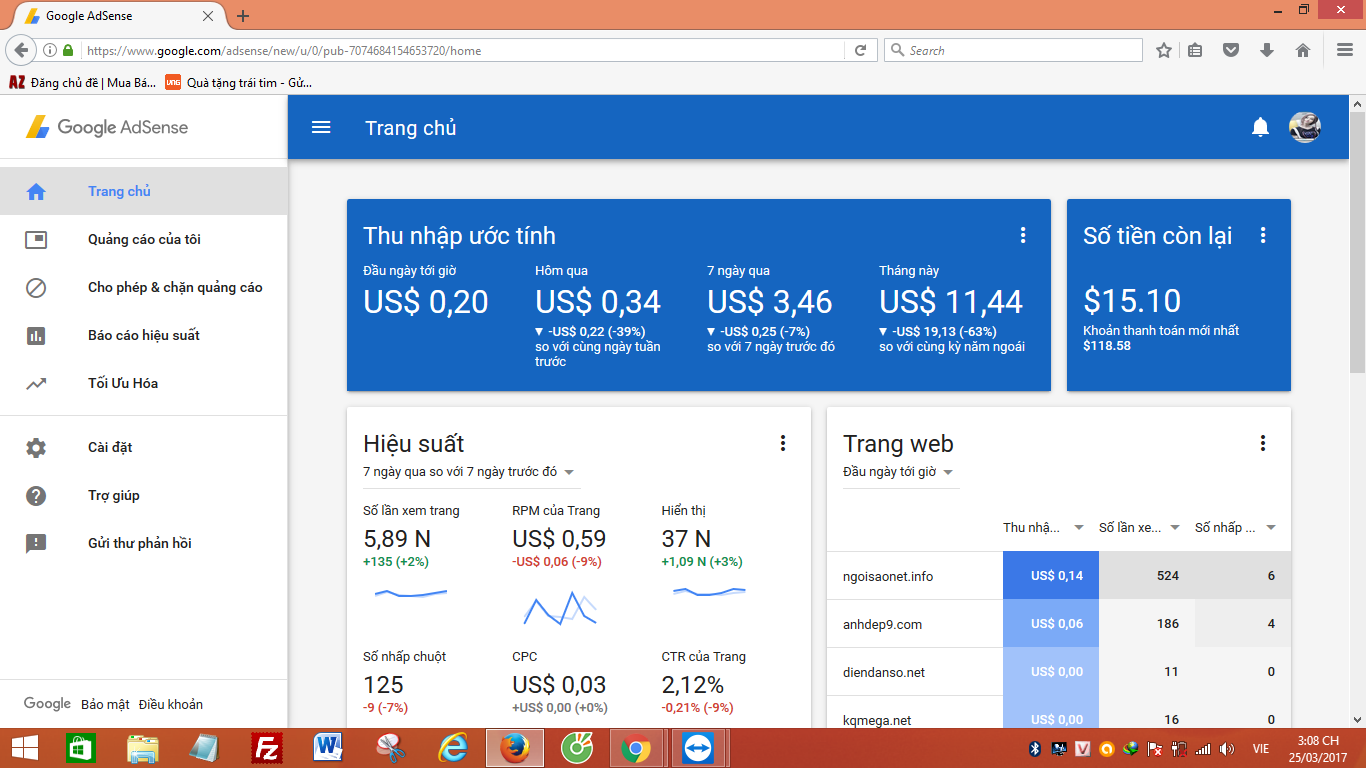Open Đăng chủ đề bookmark
The image size is (1366, 768).
[x=82, y=83]
